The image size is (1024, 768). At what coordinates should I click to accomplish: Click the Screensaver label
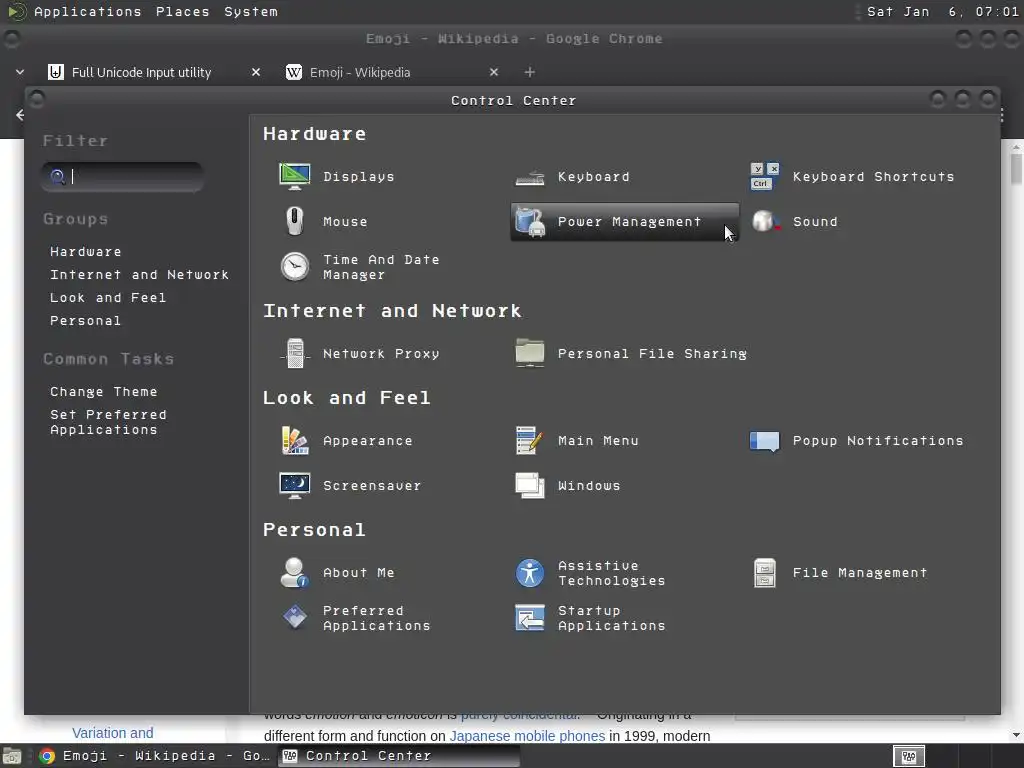click(x=372, y=485)
